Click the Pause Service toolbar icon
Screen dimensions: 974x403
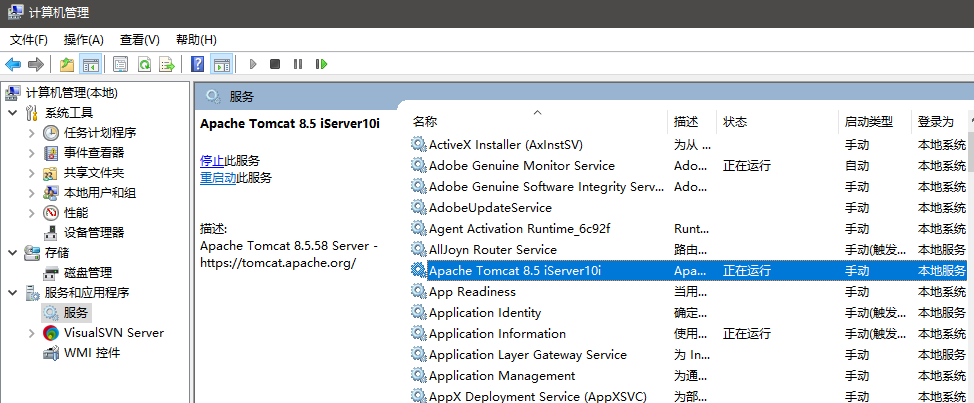pos(298,64)
